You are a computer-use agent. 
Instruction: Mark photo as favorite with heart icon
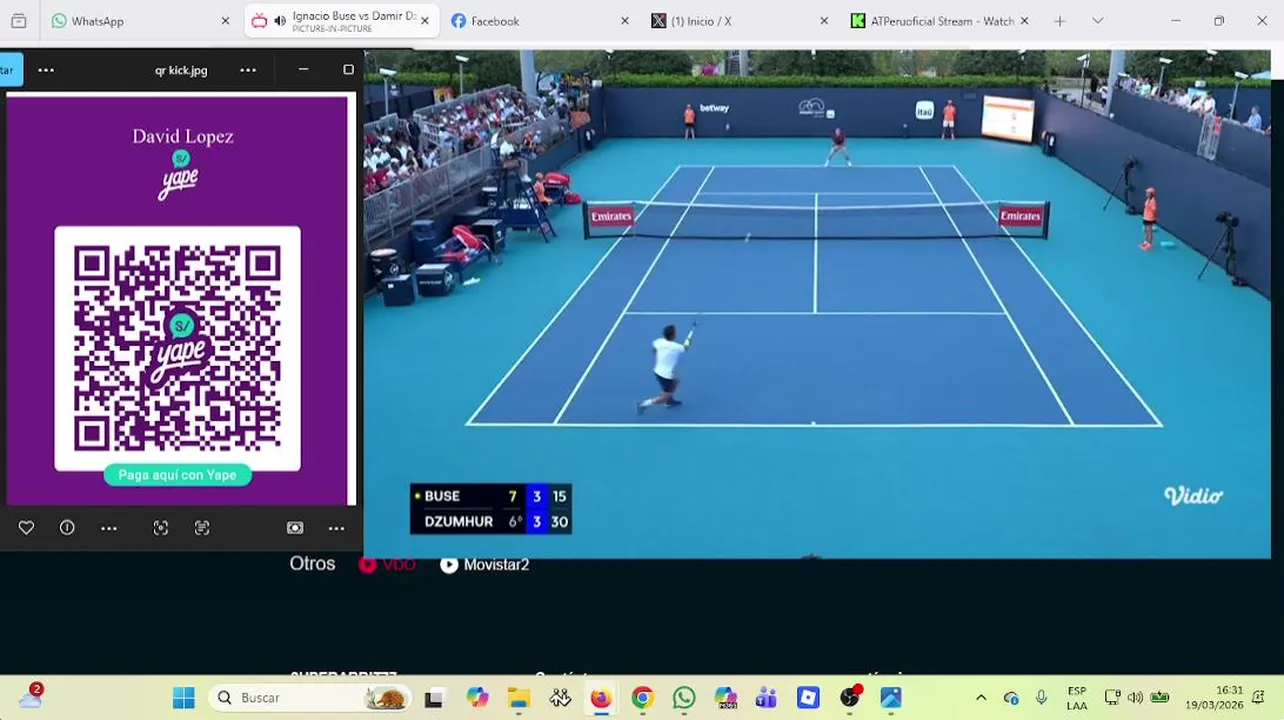click(x=26, y=528)
